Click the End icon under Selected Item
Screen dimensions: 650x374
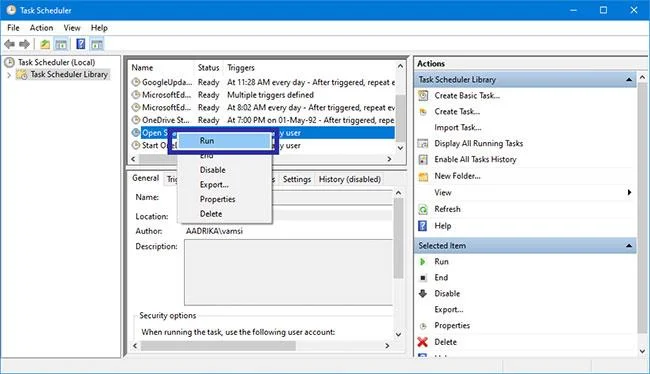click(x=423, y=278)
